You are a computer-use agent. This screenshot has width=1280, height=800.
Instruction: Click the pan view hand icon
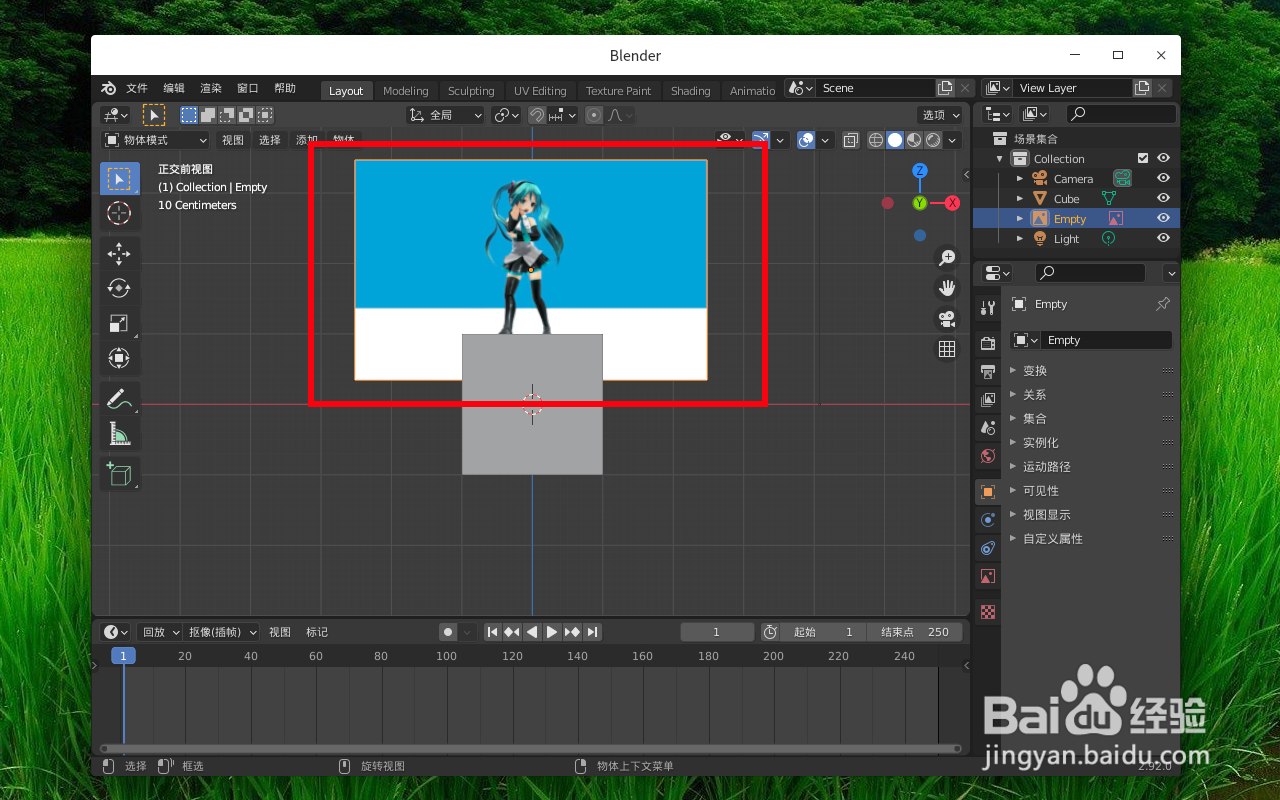coord(946,288)
